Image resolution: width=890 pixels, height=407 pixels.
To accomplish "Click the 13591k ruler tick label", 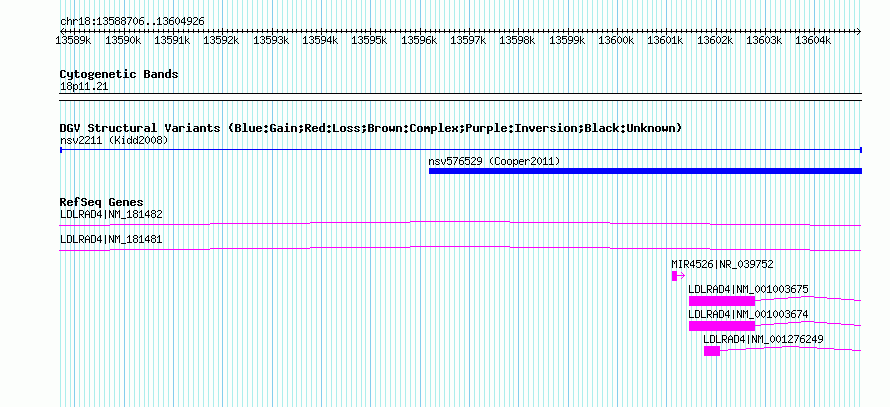I will [172, 40].
